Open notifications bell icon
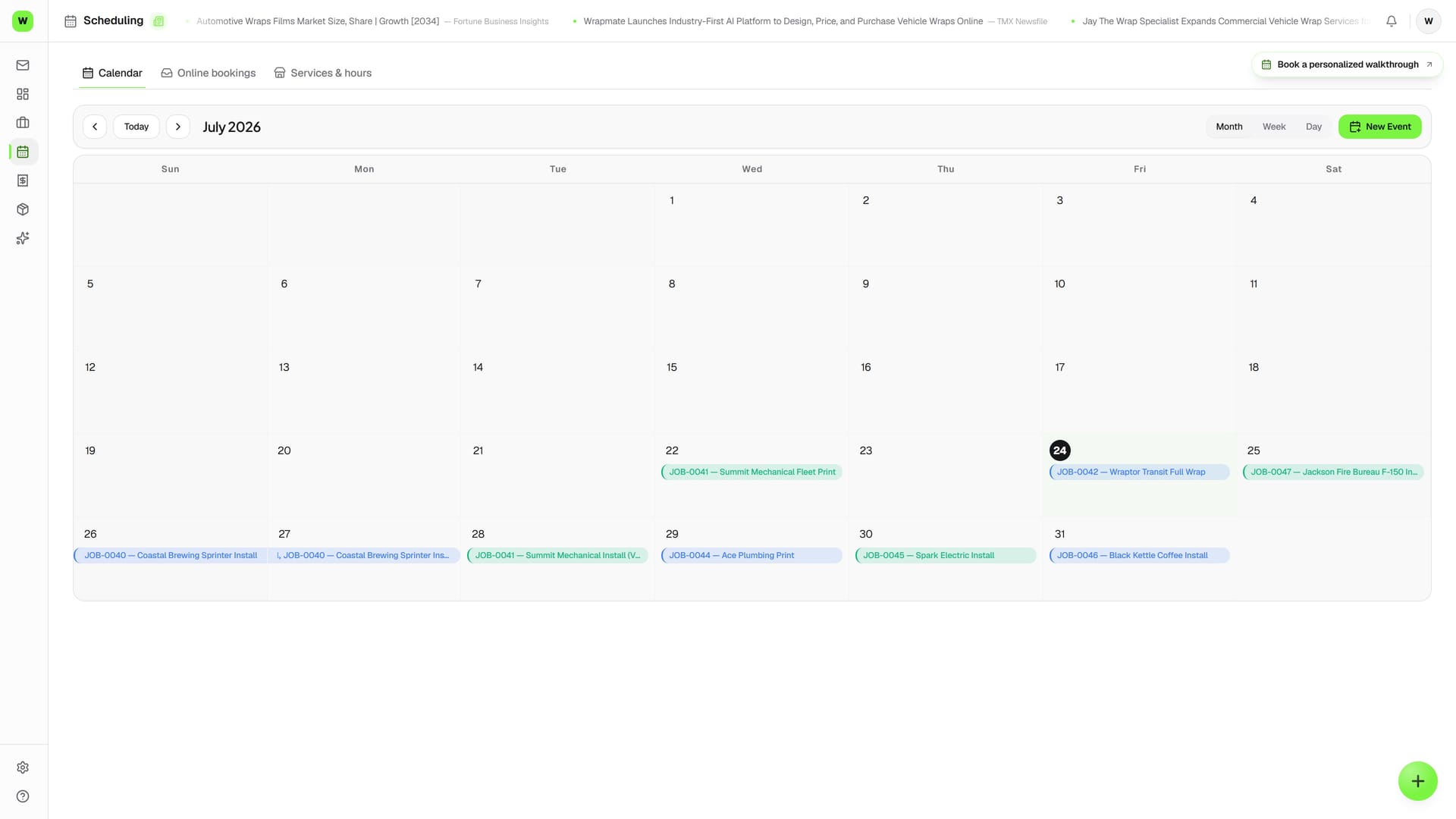Viewport: 1456px width, 819px height. point(1392,21)
